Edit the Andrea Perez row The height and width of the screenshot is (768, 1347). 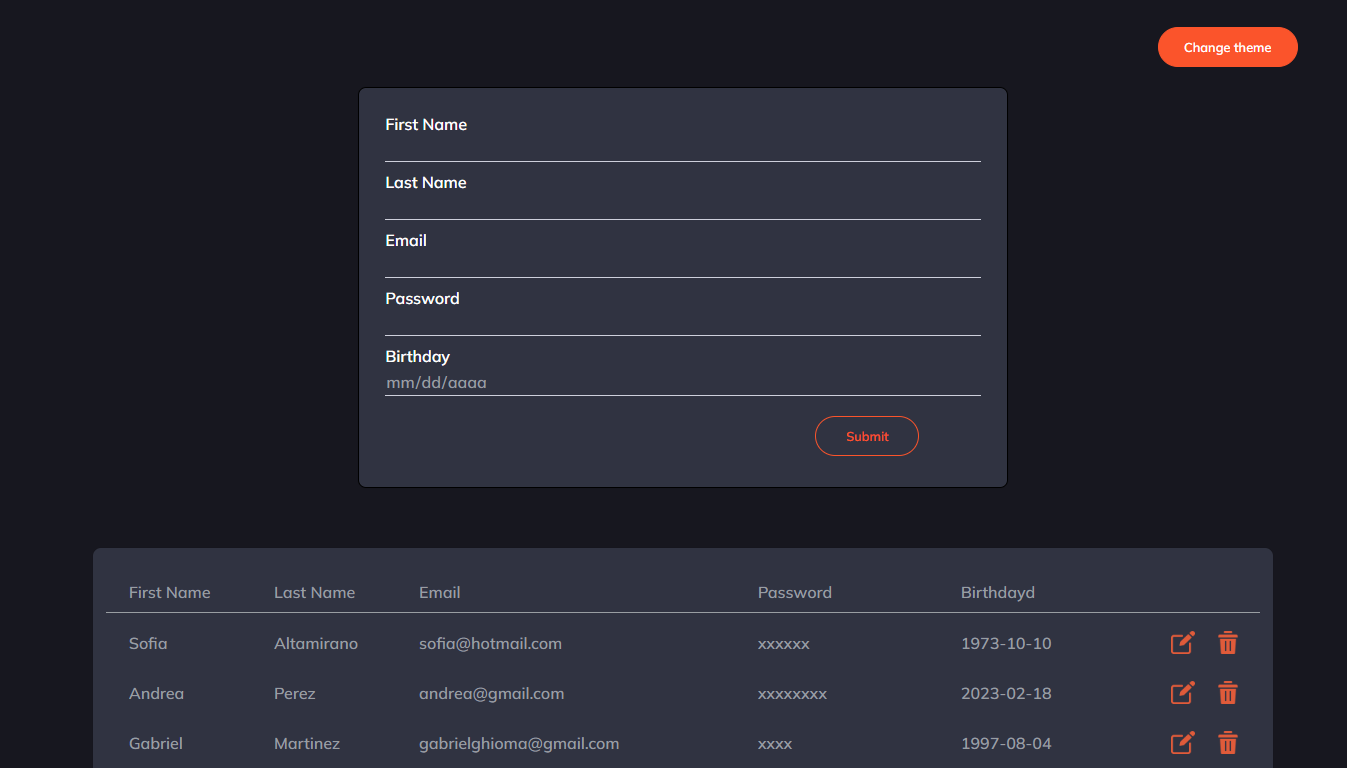point(1182,693)
